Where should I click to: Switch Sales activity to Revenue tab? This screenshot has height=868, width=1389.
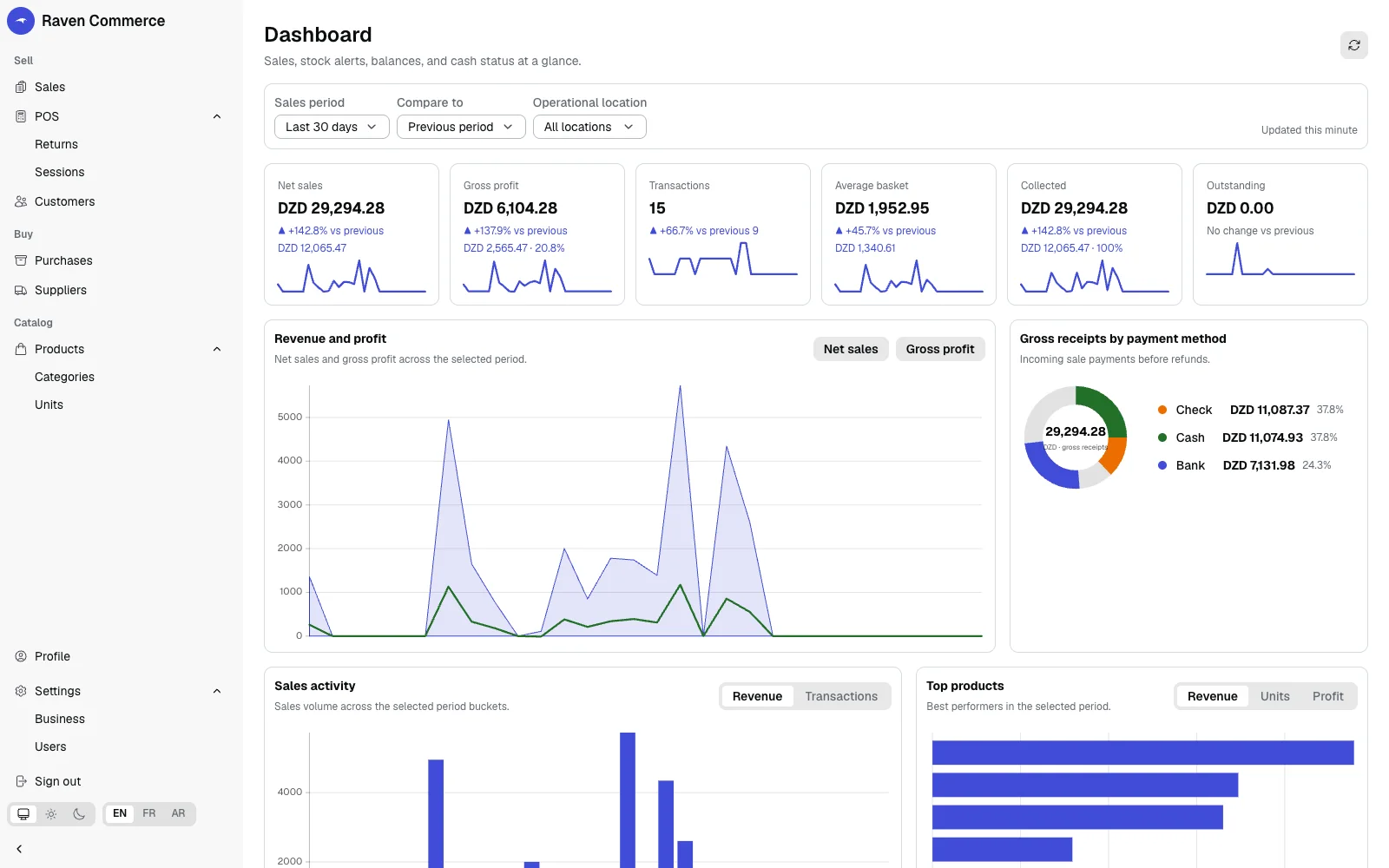757,696
